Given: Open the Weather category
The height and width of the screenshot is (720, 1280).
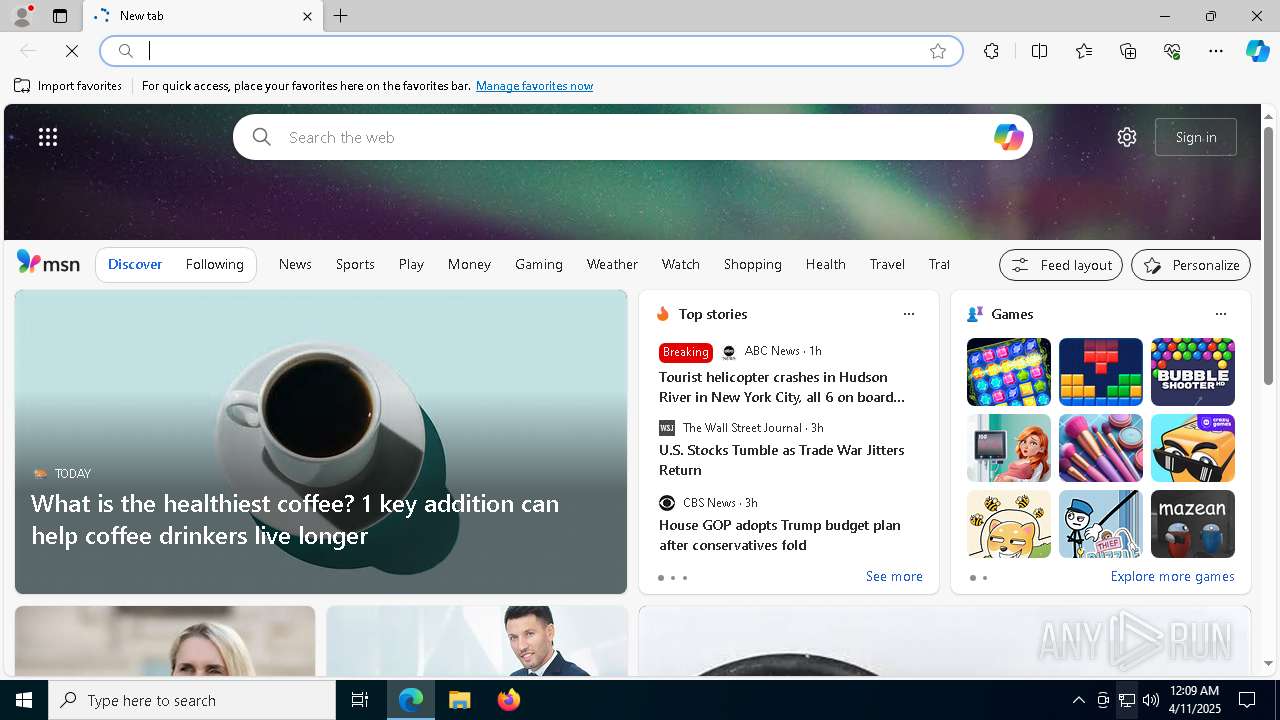Looking at the screenshot, I should click(x=612, y=264).
